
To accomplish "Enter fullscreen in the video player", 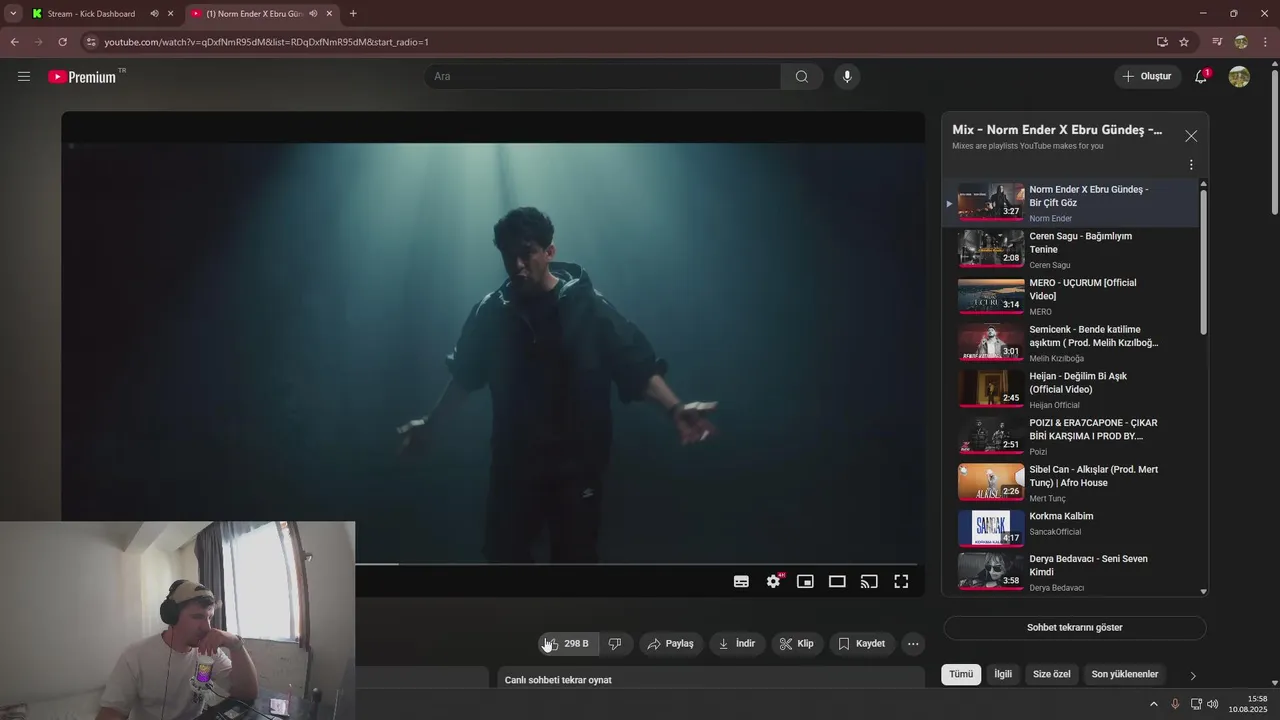I will pos(901,581).
